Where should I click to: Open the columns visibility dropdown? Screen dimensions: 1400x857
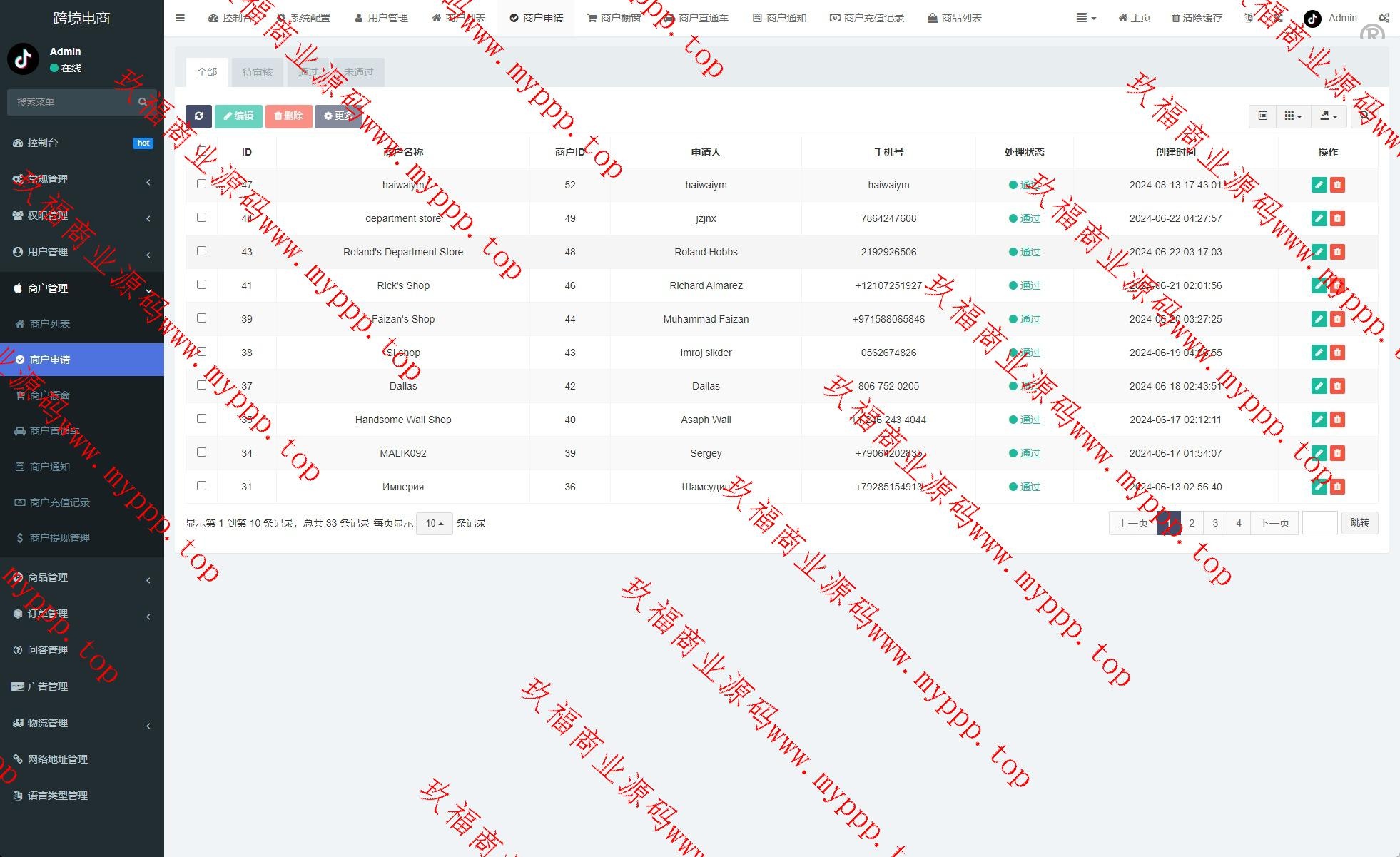tap(1293, 116)
